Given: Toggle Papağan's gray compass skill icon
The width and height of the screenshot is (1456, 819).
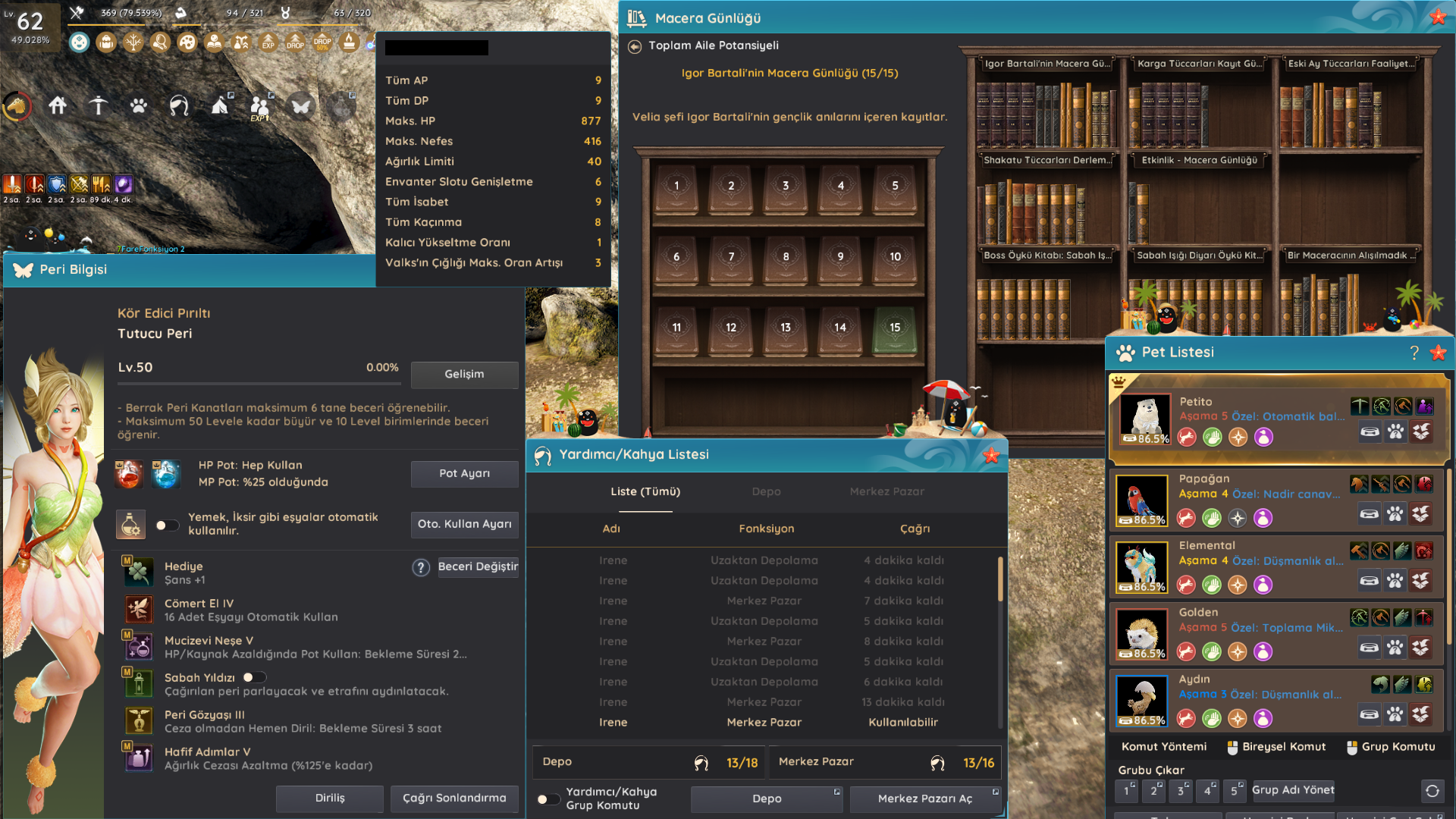Looking at the screenshot, I should point(1238,518).
